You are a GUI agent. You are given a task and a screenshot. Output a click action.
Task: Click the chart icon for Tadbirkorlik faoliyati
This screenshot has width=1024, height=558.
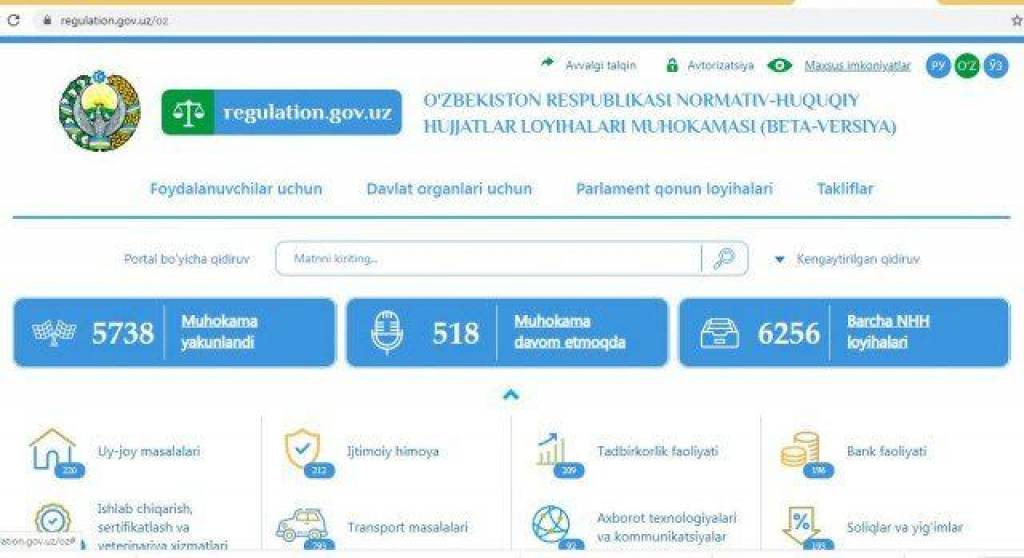point(550,450)
